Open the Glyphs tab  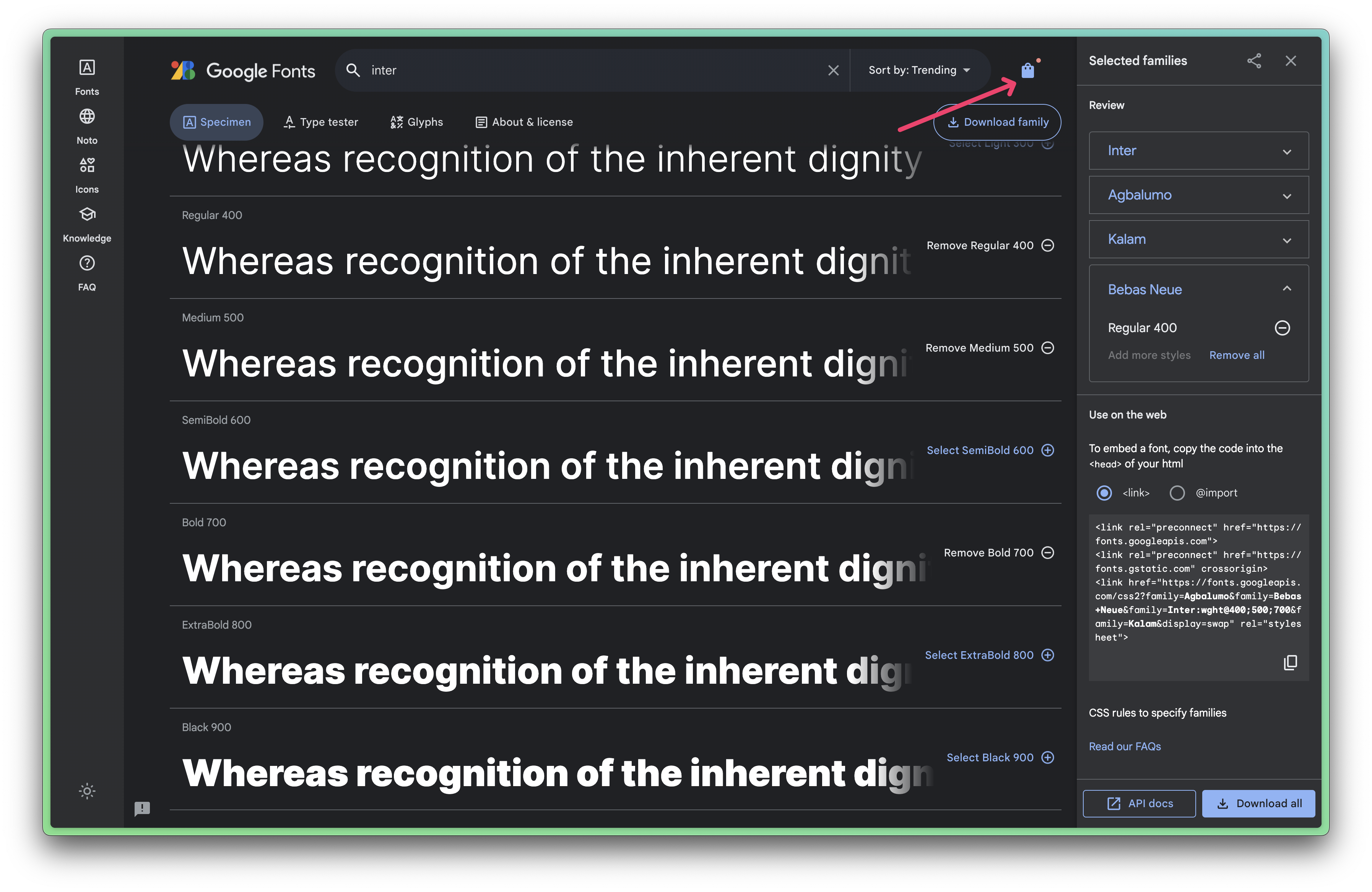416,122
